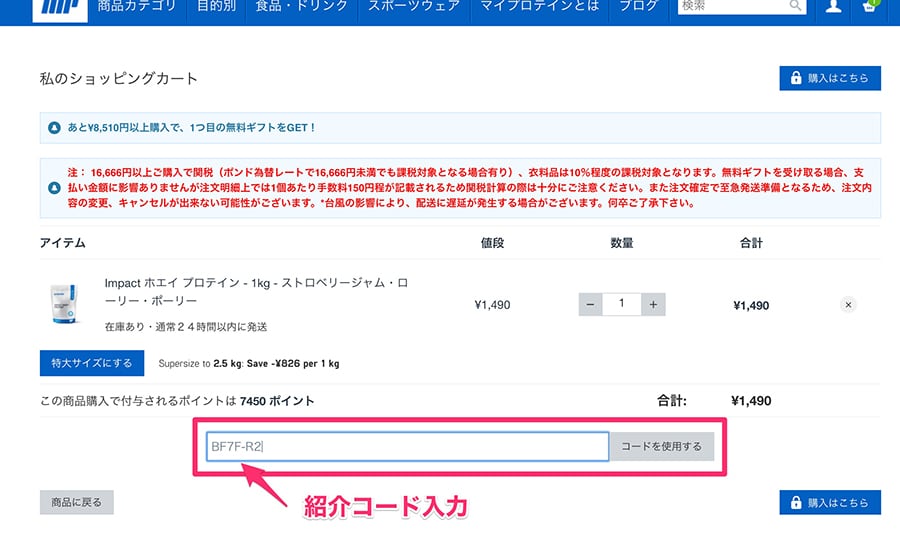Viewport: 900px width, 535px height.
Task: Open the shopping basket icon
Action: coord(869,7)
